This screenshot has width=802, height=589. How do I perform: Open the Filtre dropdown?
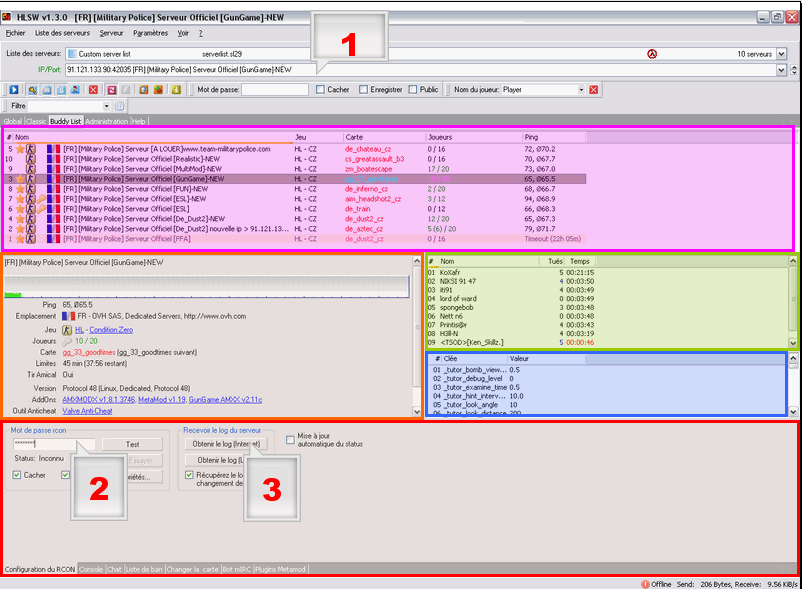tap(106, 106)
